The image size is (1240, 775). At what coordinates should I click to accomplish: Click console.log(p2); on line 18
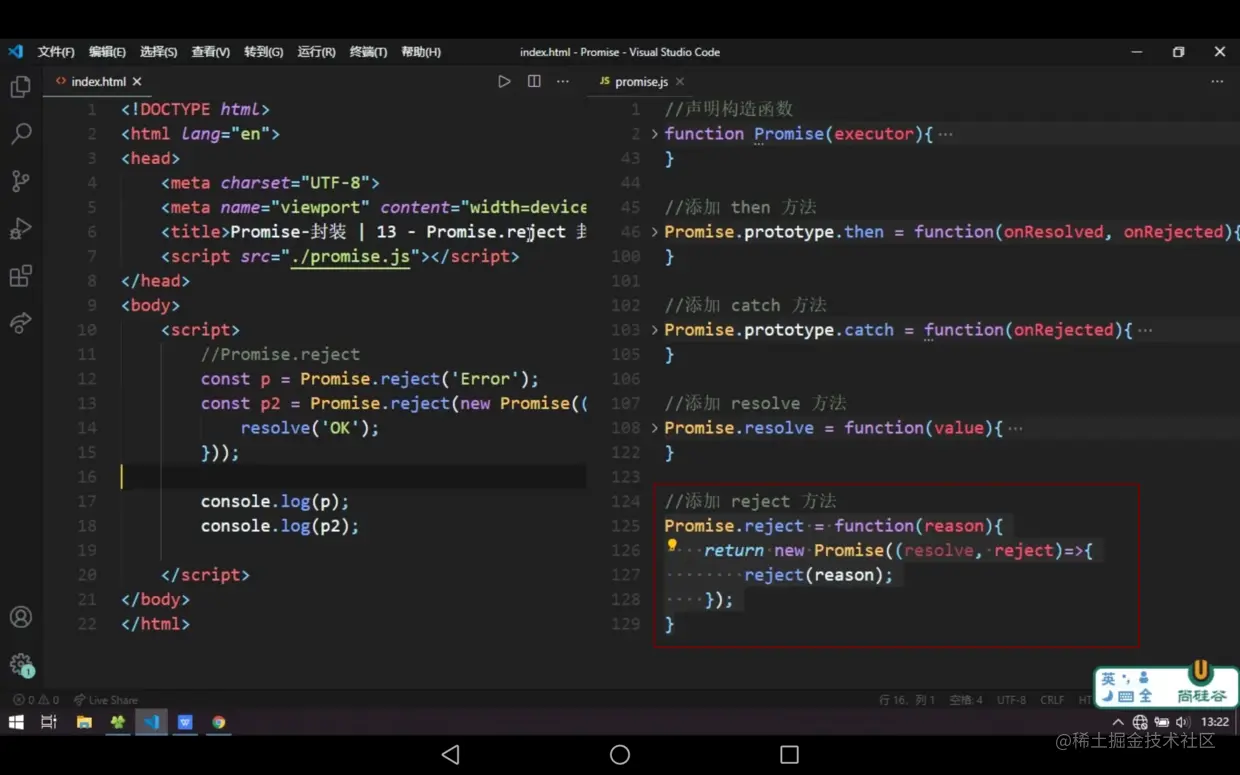279,526
